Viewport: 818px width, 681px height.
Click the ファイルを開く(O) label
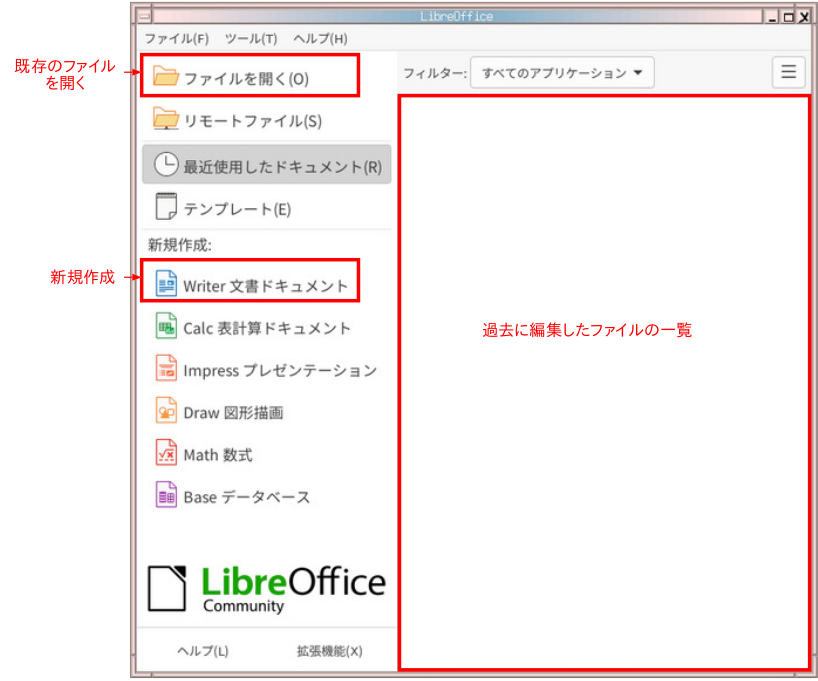246,79
